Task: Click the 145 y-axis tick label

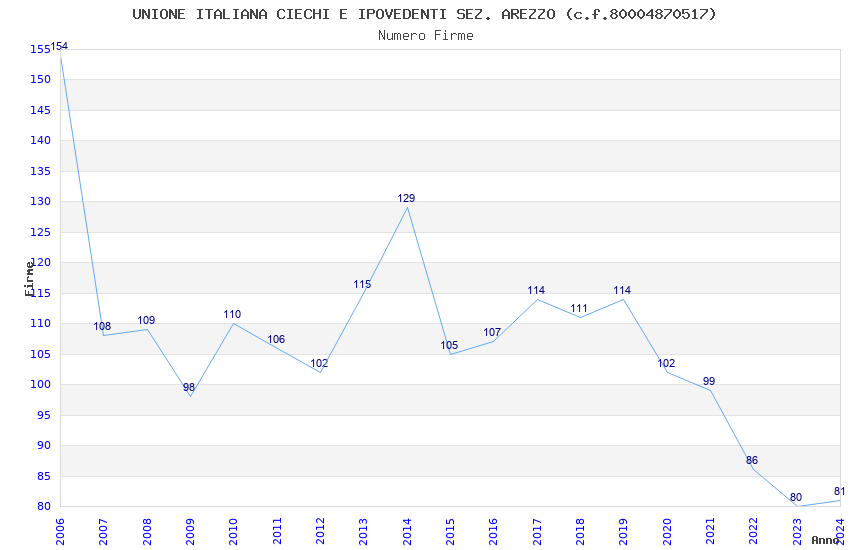Action: (40, 110)
